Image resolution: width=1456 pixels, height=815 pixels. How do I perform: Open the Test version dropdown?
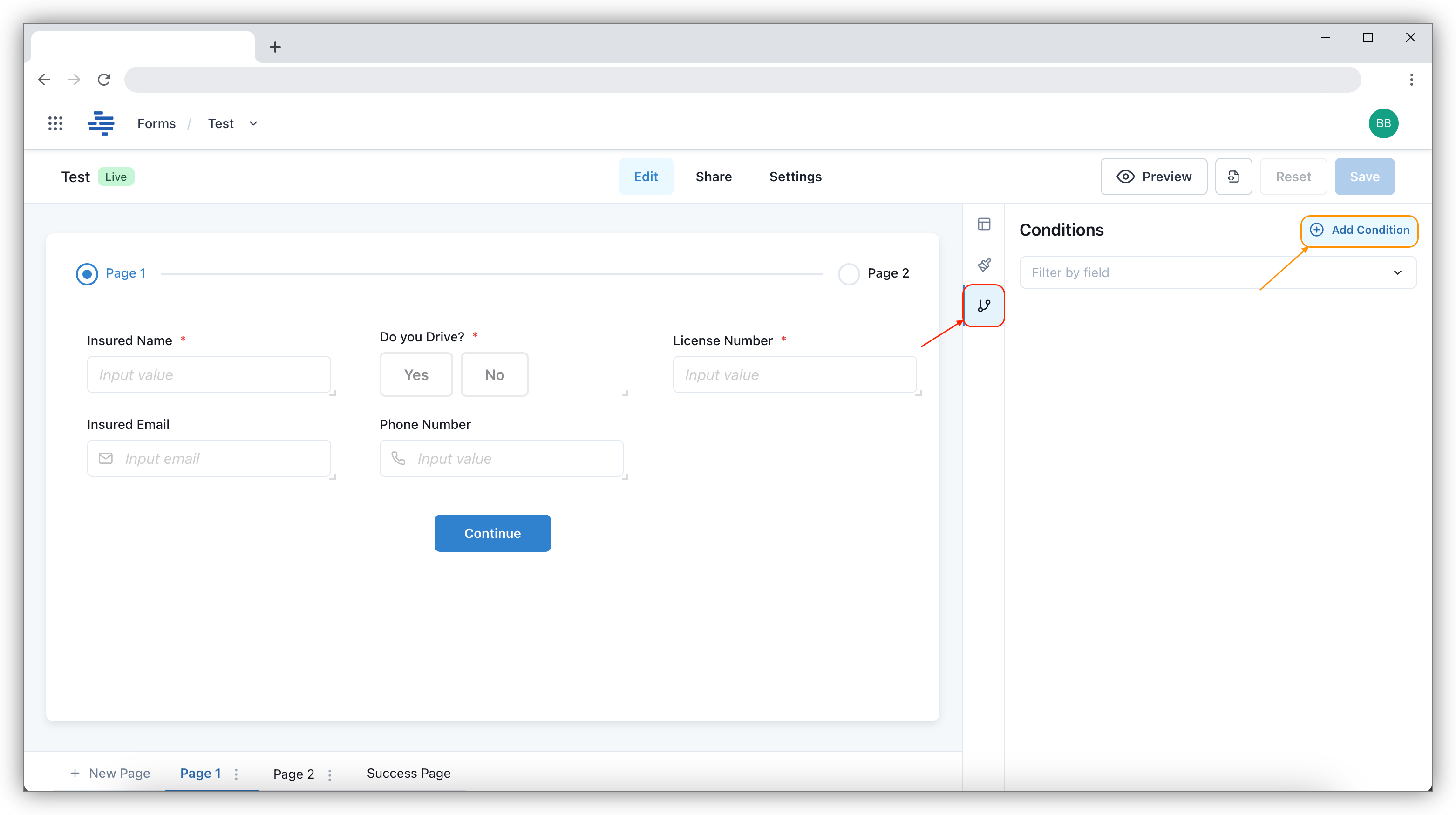coord(252,123)
